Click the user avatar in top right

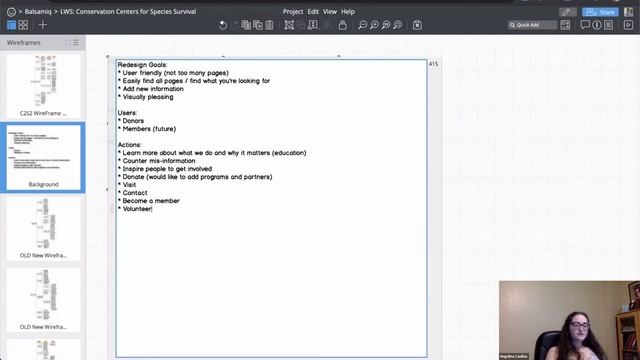point(629,11)
